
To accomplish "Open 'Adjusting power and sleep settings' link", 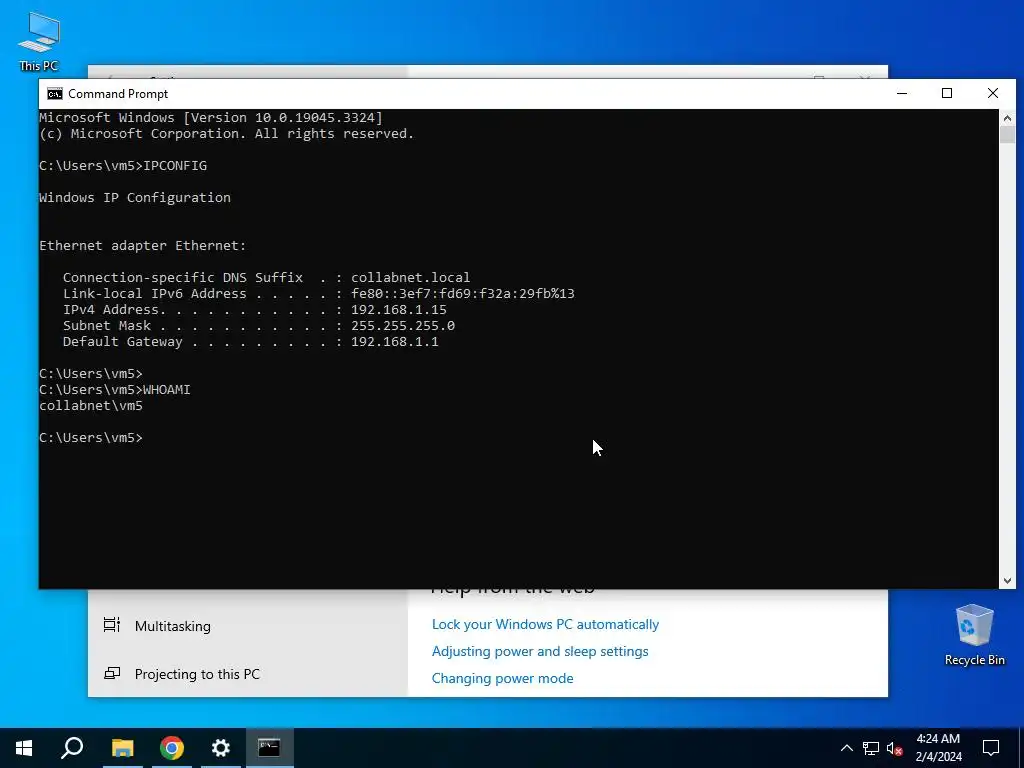I will click(540, 651).
